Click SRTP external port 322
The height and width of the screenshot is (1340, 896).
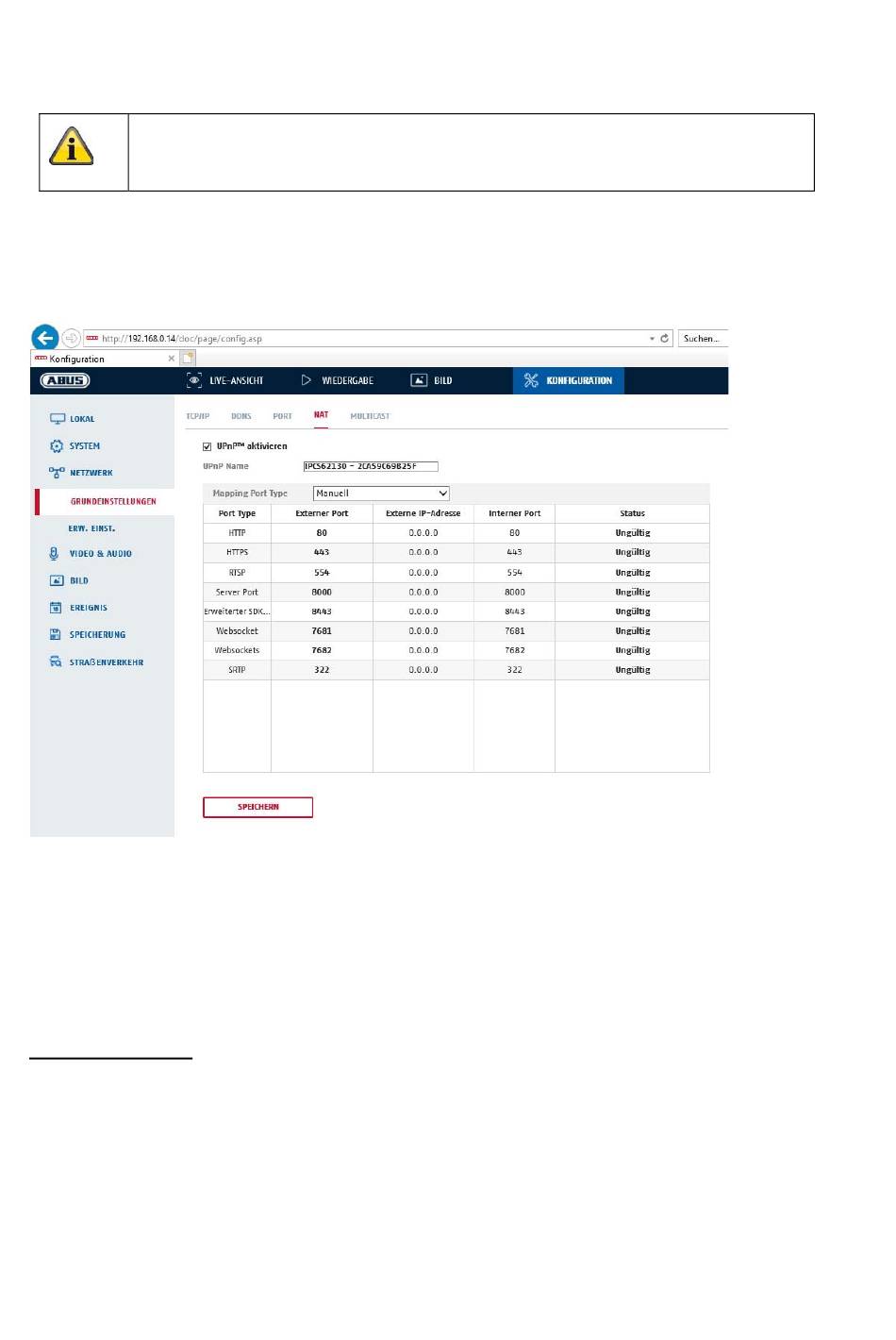[322, 670]
